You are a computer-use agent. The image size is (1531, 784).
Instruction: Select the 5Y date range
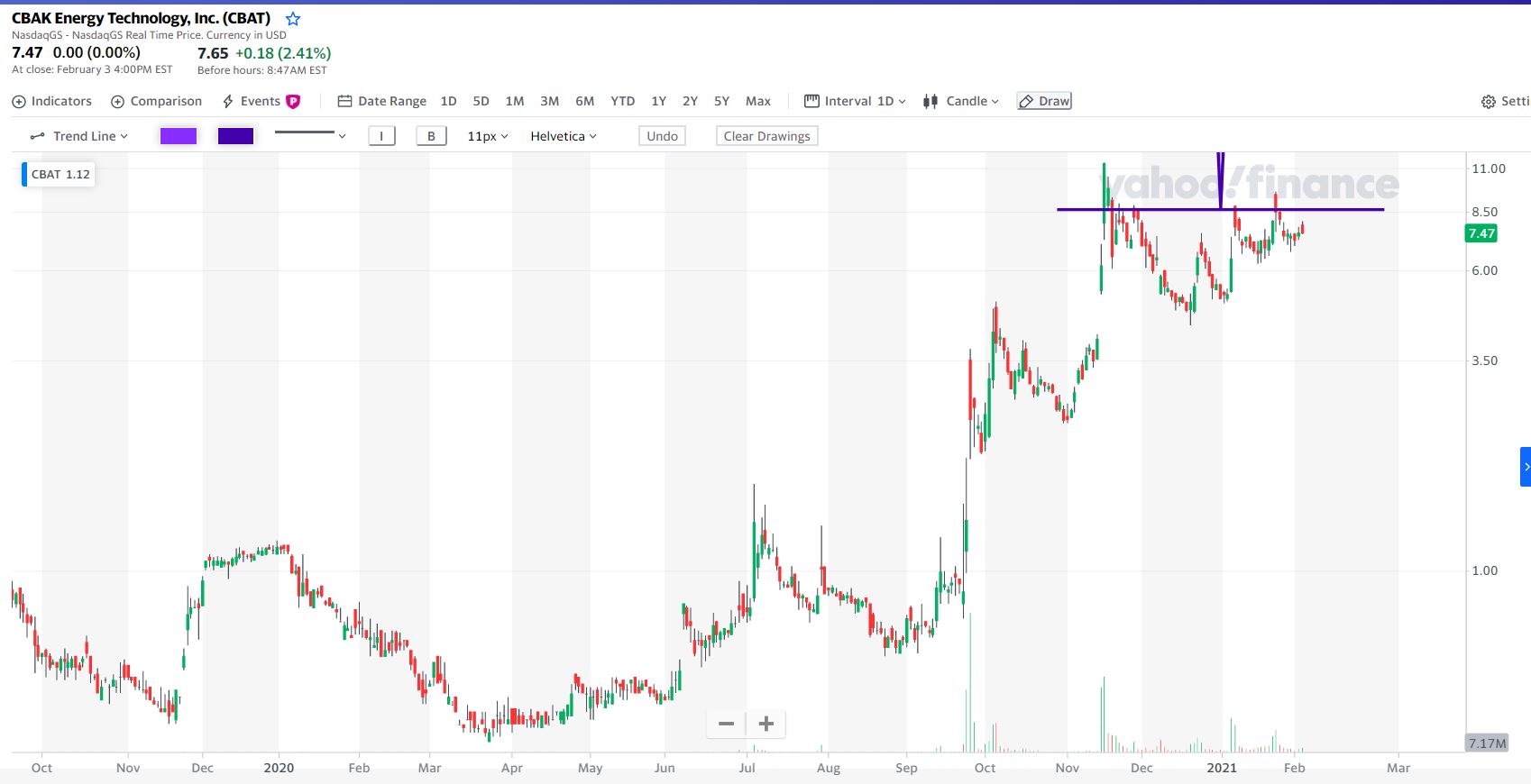(722, 101)
